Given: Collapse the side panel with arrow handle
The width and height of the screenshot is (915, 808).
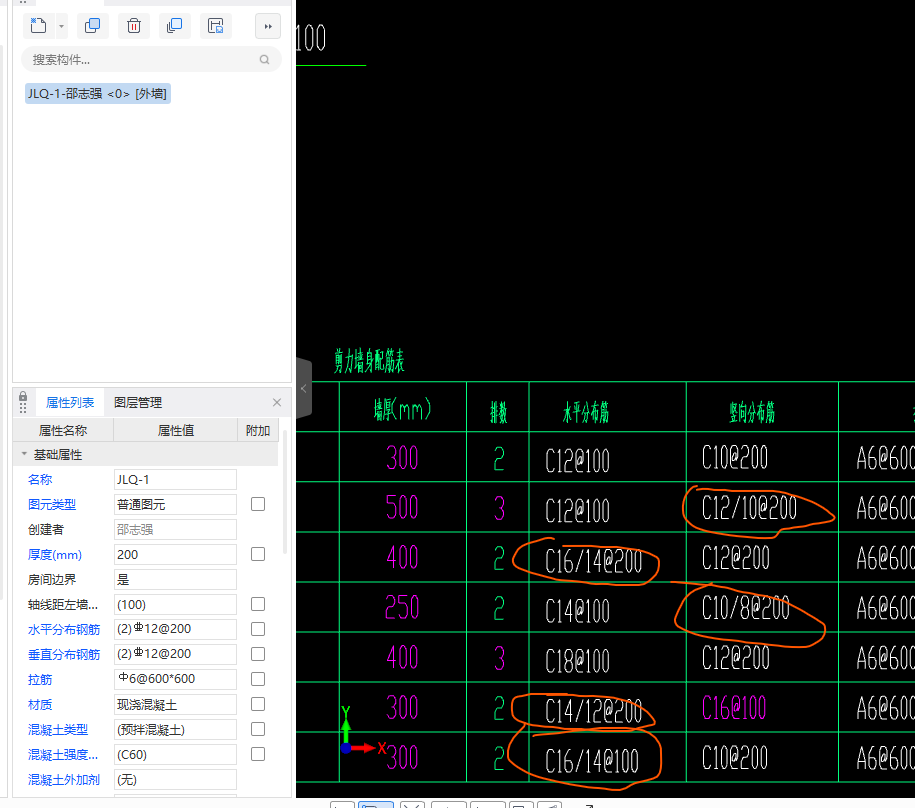Looking at the screenshot, I should (x=303, y=389).
